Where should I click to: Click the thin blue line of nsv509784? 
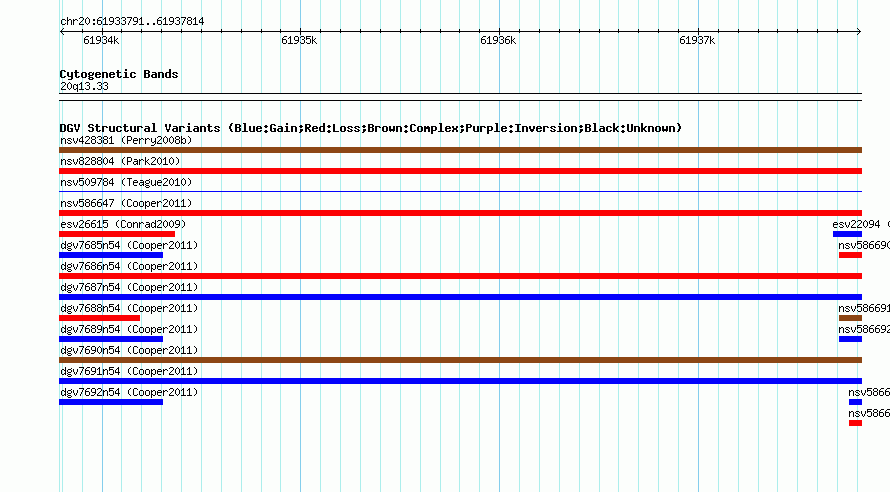coord(460,192)
